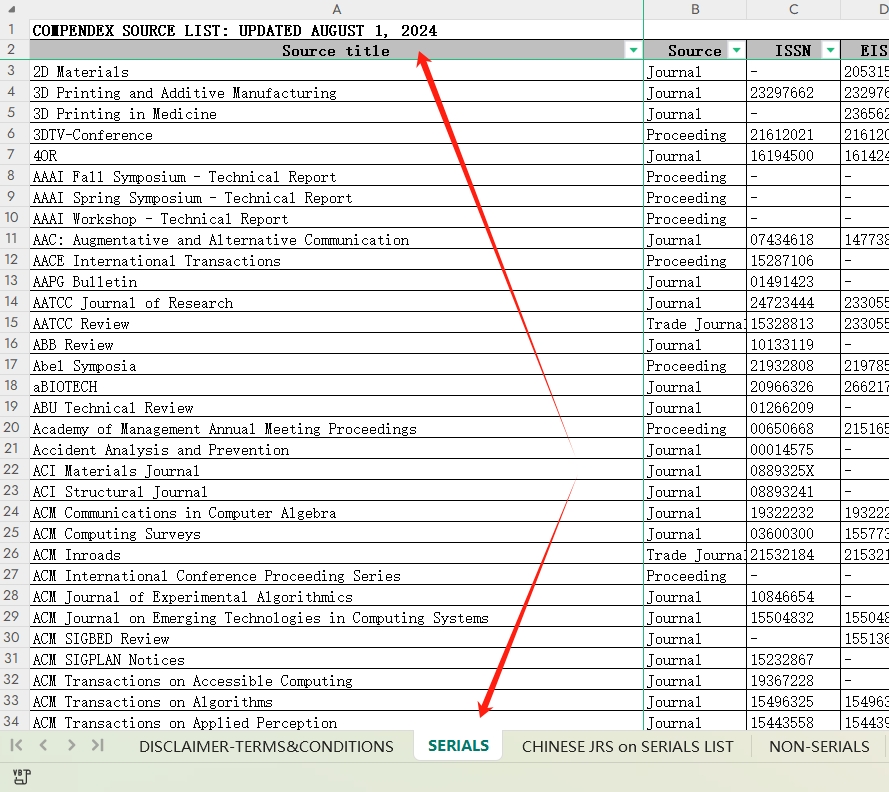The height and width of the screenshot is (792, 889).
Task: Select ACM Transactions on Accessible Computing
Action: [336, 680]
